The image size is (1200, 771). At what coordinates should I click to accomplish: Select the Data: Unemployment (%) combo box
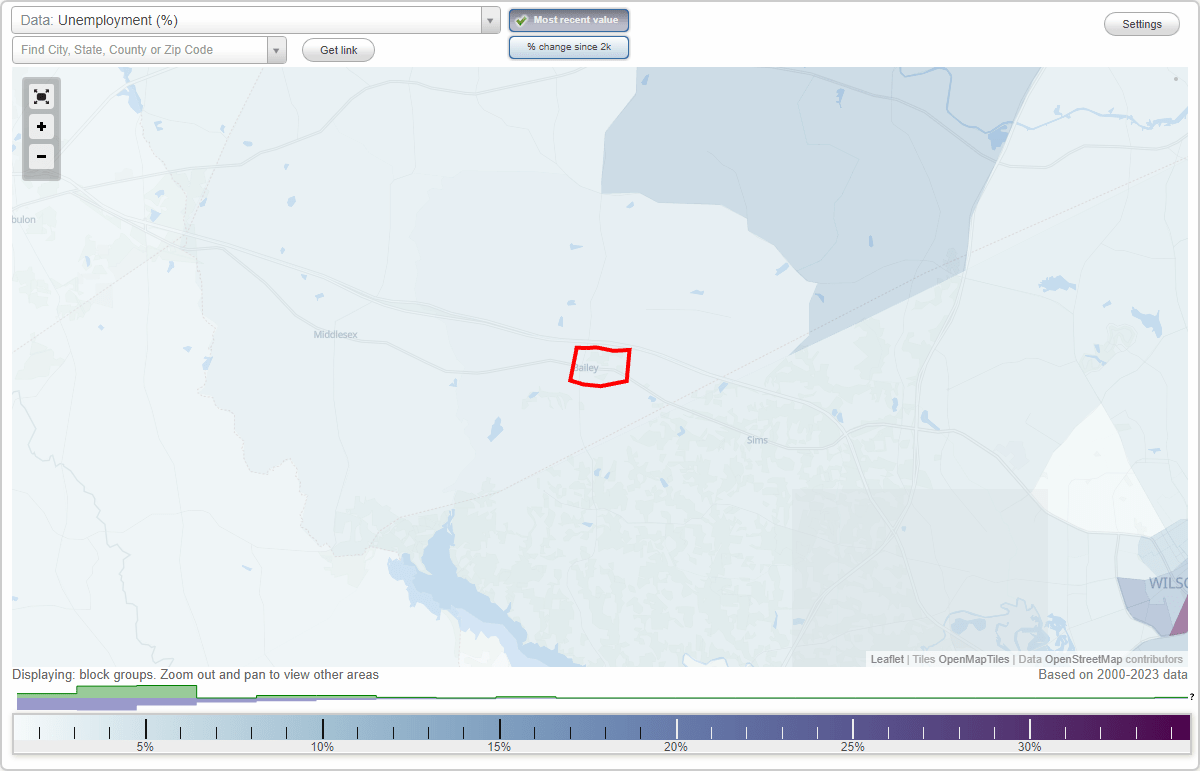pyautogui.click(x=256, y=20)
